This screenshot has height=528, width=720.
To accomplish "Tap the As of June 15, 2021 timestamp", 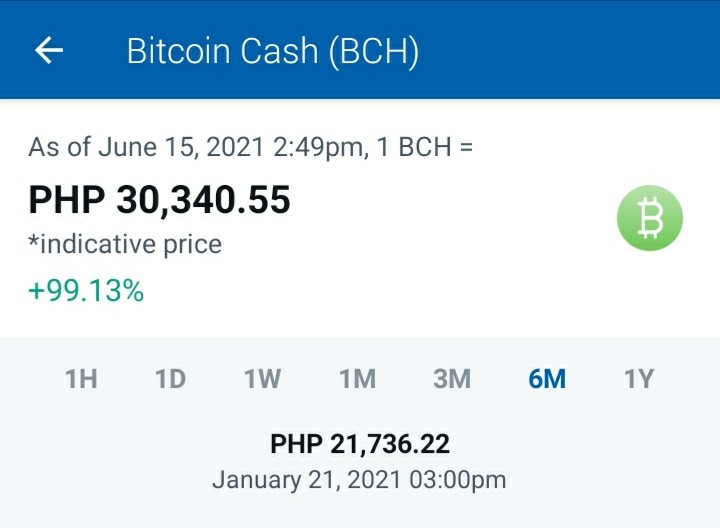I will pos(199,147).
